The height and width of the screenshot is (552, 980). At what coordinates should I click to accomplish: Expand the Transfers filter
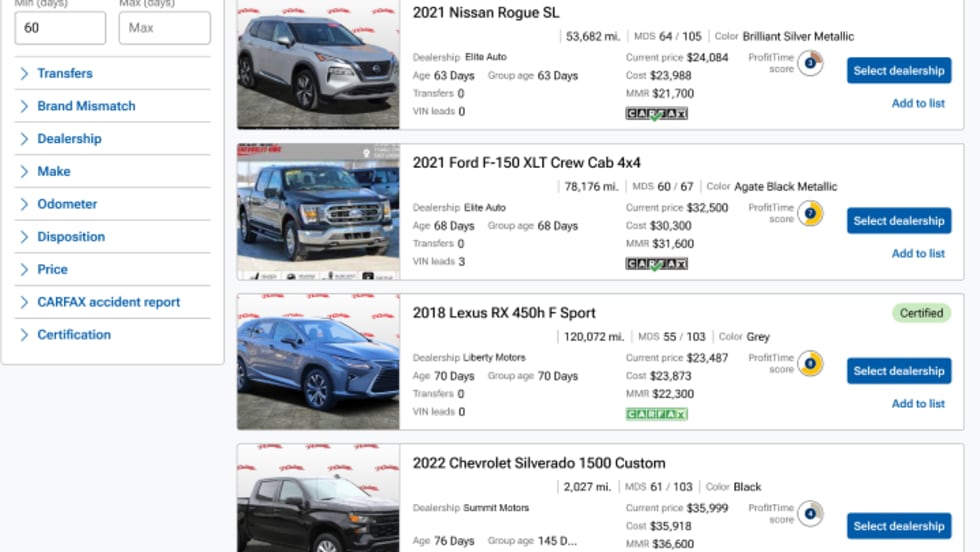(x=64, y=73)
